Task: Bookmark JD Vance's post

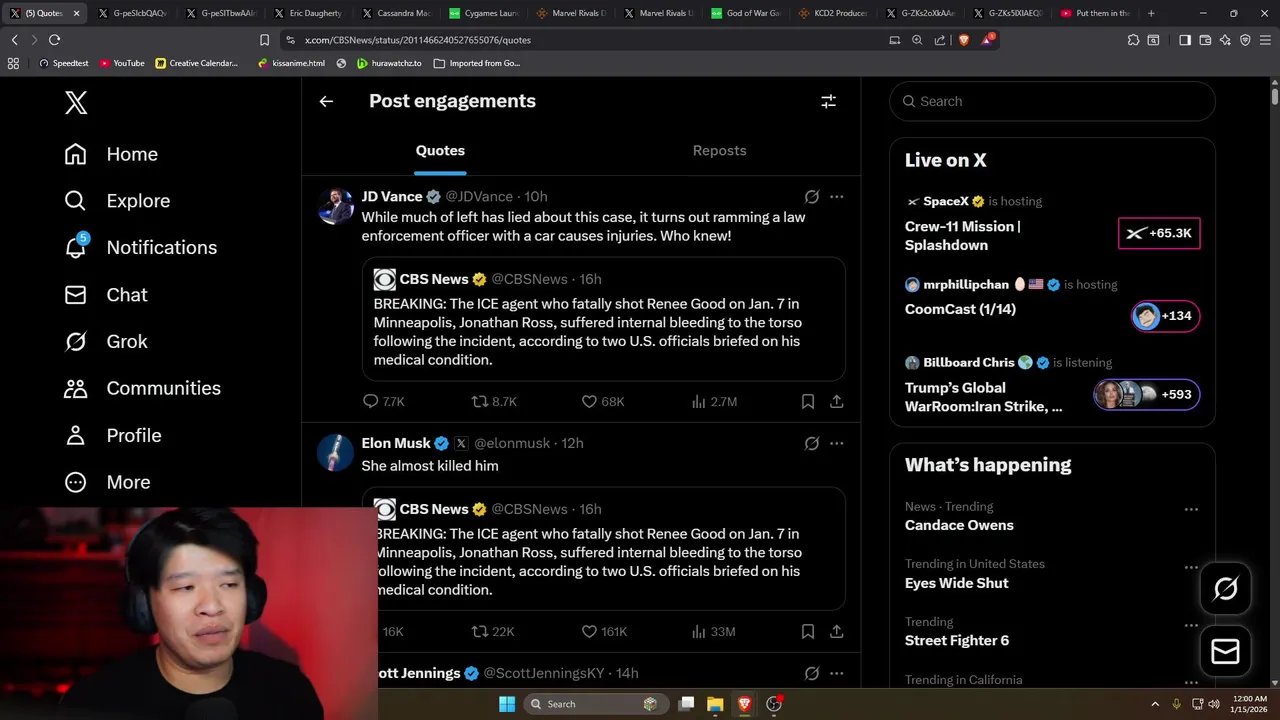Action: click(807, 401)
